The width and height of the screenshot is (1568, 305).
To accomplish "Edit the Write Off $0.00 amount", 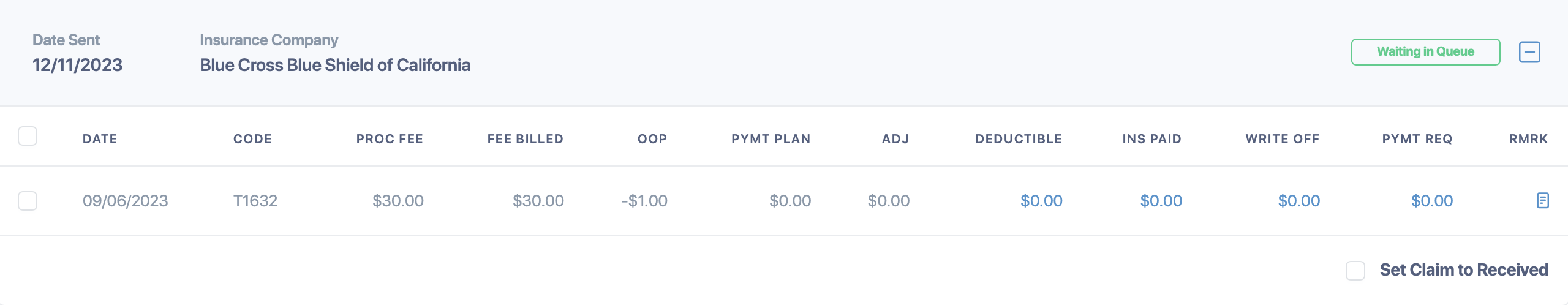I will click(x=1298, y=201).
